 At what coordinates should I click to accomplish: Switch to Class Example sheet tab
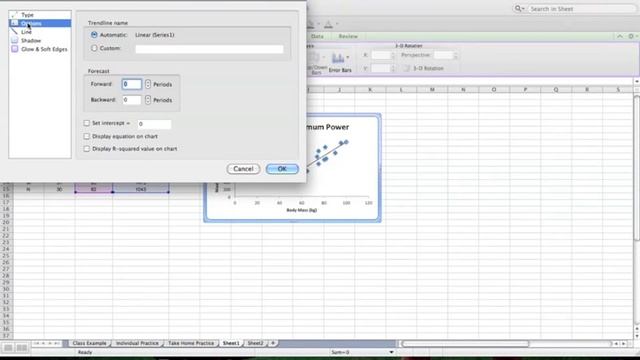(89, 343)
